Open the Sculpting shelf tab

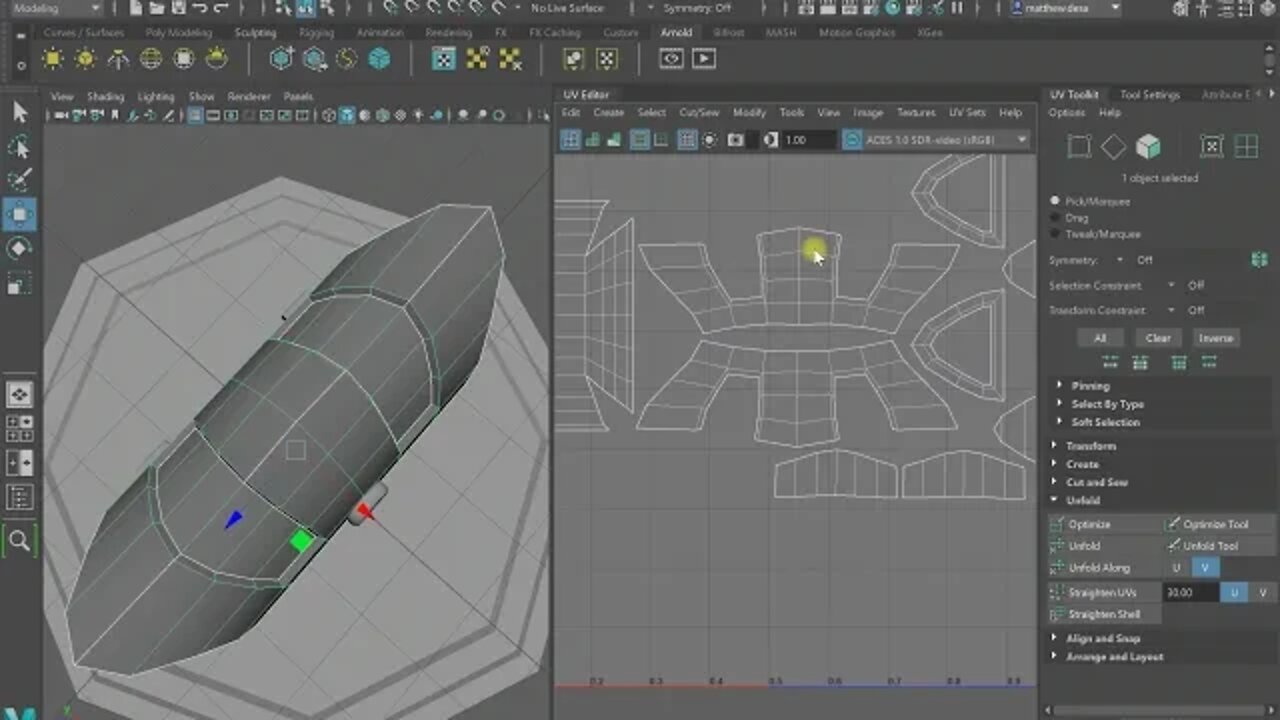tap(255, 32)
